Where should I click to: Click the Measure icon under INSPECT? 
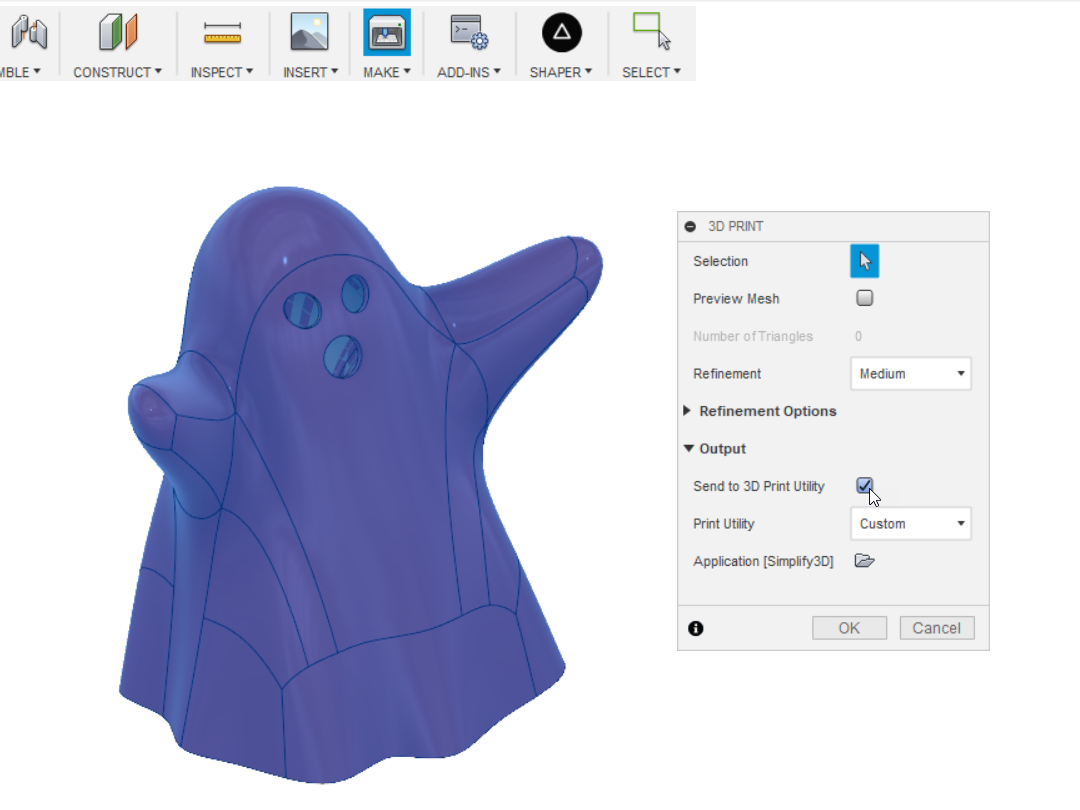(x=222, y=31)
